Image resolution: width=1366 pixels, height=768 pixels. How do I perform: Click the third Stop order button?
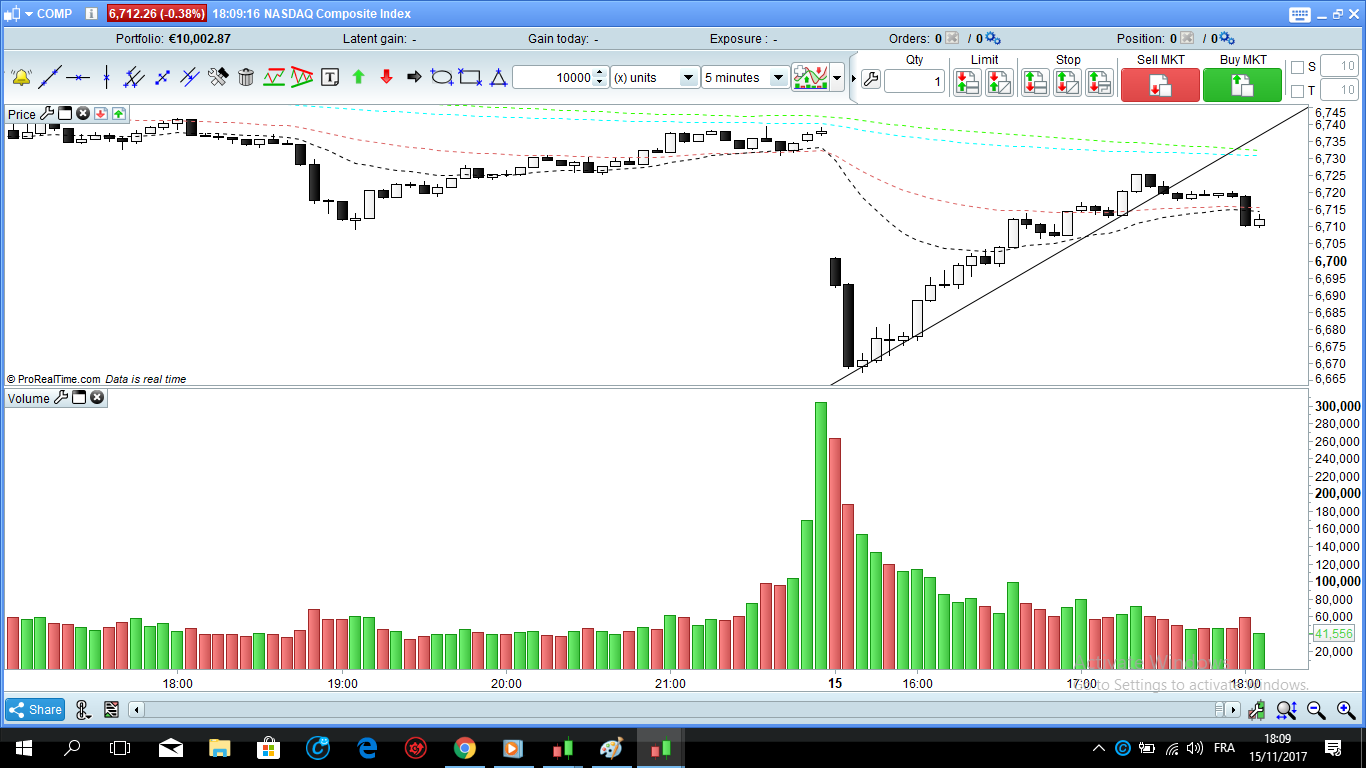click(x=1099, y=82)
